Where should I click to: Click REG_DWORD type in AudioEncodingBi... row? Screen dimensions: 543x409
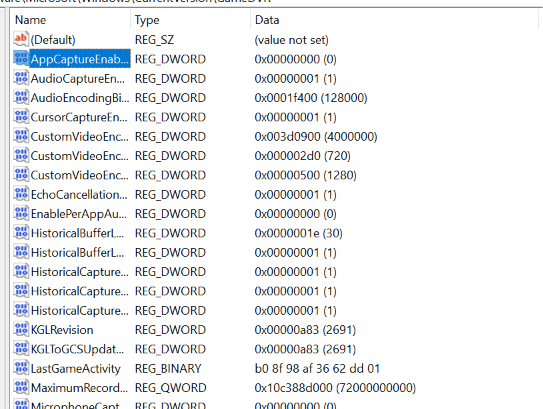170,98
